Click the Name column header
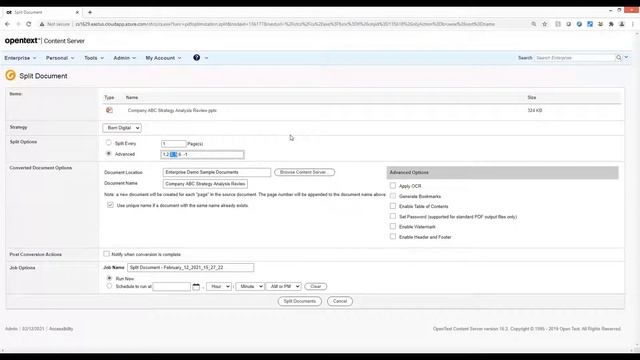 point(132,98)
